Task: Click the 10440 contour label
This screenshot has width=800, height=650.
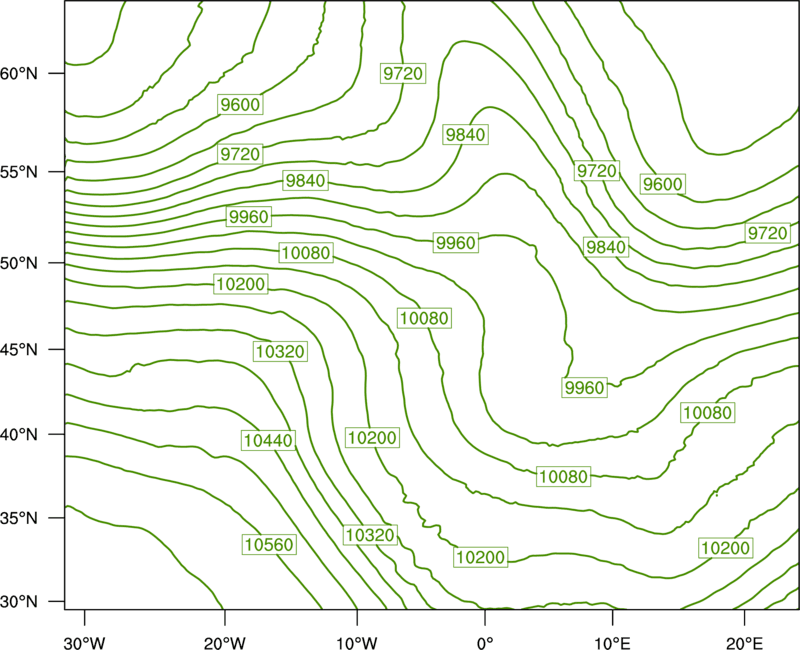Action: click(269, 440)
